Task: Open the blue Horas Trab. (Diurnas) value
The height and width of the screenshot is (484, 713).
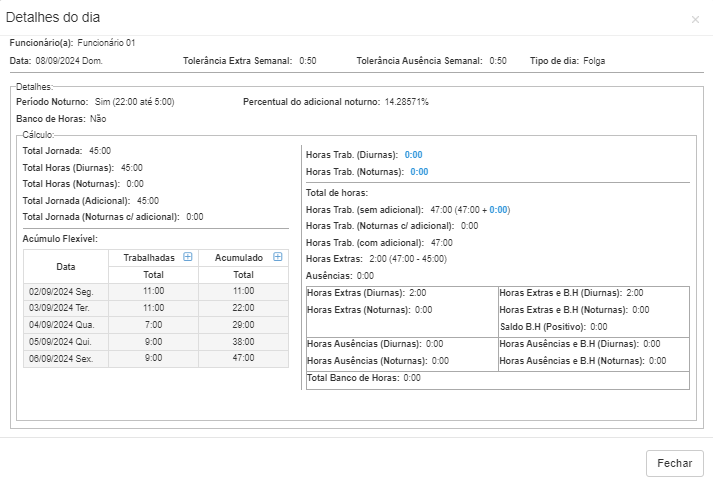Action: [414, 155]
